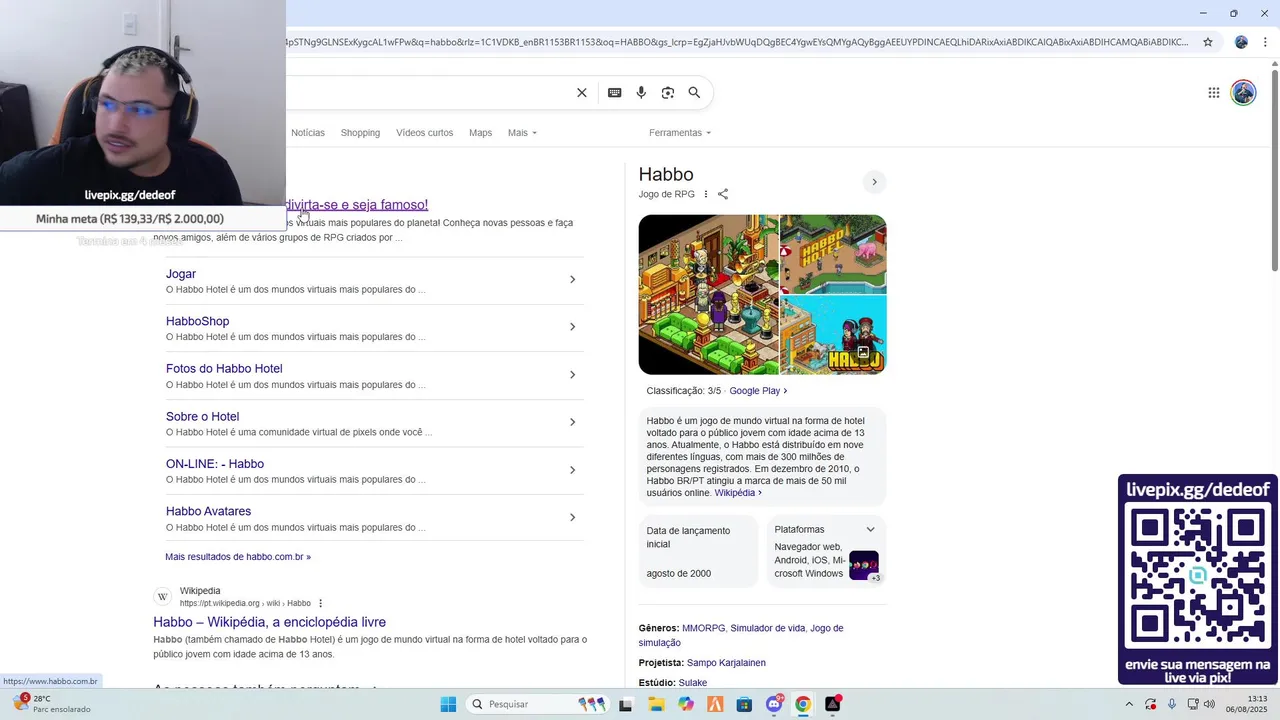Open the Google apps grid

coord(1214,93)
